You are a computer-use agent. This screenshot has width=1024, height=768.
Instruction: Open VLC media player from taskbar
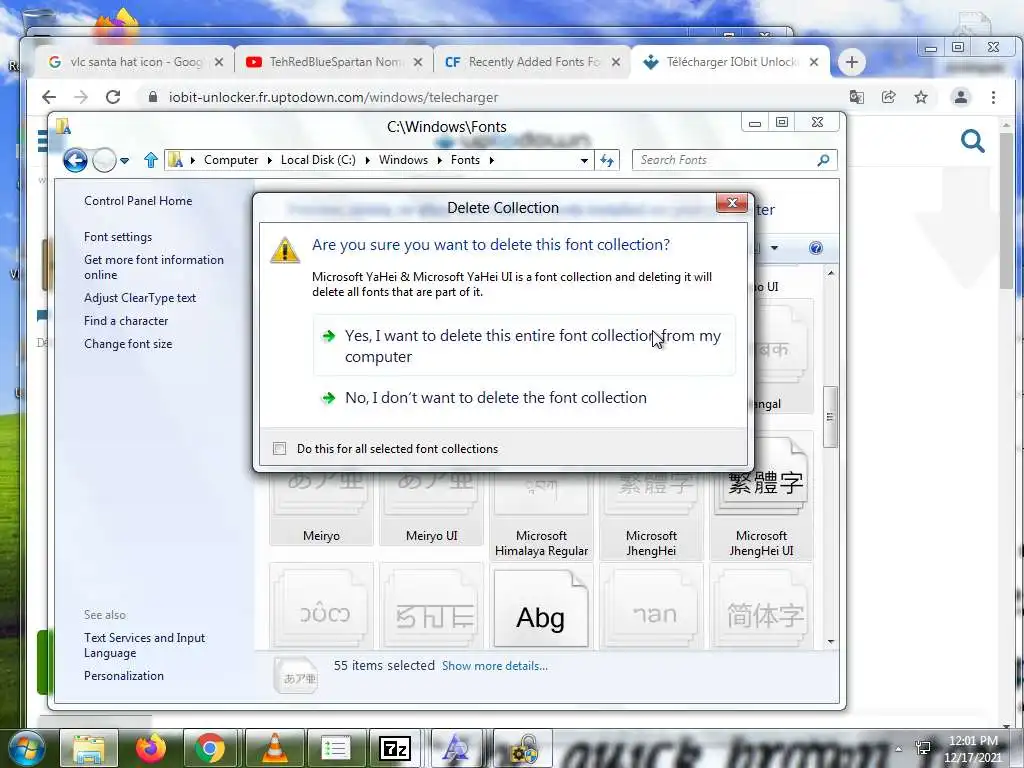275,749
